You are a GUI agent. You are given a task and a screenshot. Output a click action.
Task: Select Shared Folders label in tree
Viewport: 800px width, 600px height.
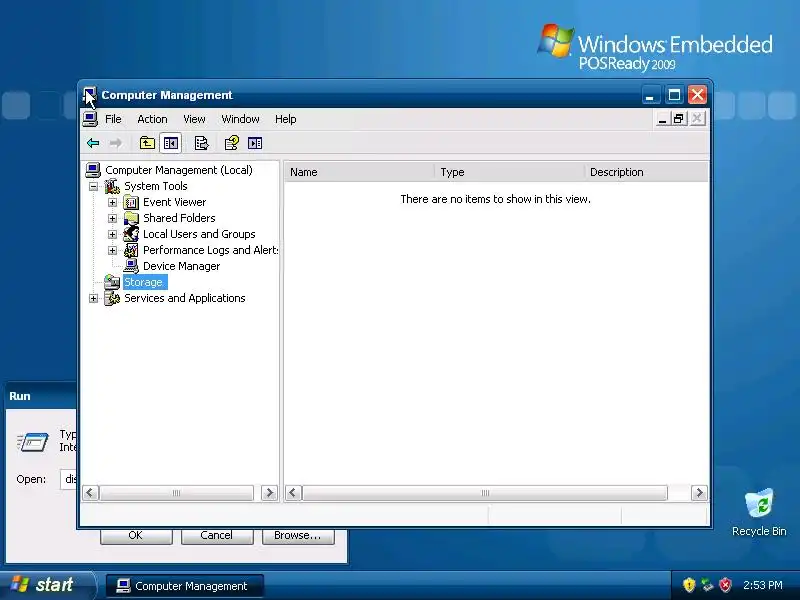tap(179, 218)
